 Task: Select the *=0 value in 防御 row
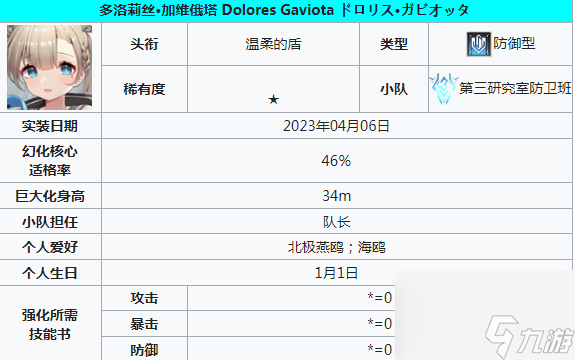[380, 350]
